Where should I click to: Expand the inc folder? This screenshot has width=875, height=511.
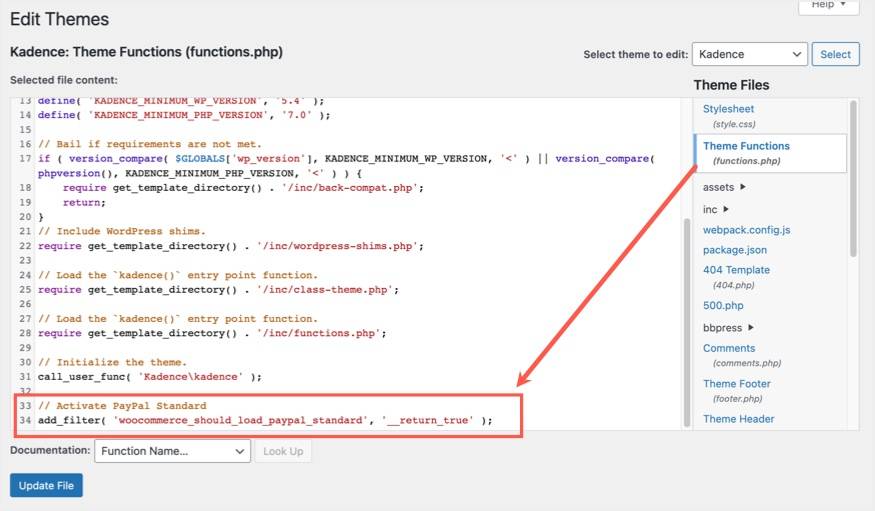pos(715,209)
